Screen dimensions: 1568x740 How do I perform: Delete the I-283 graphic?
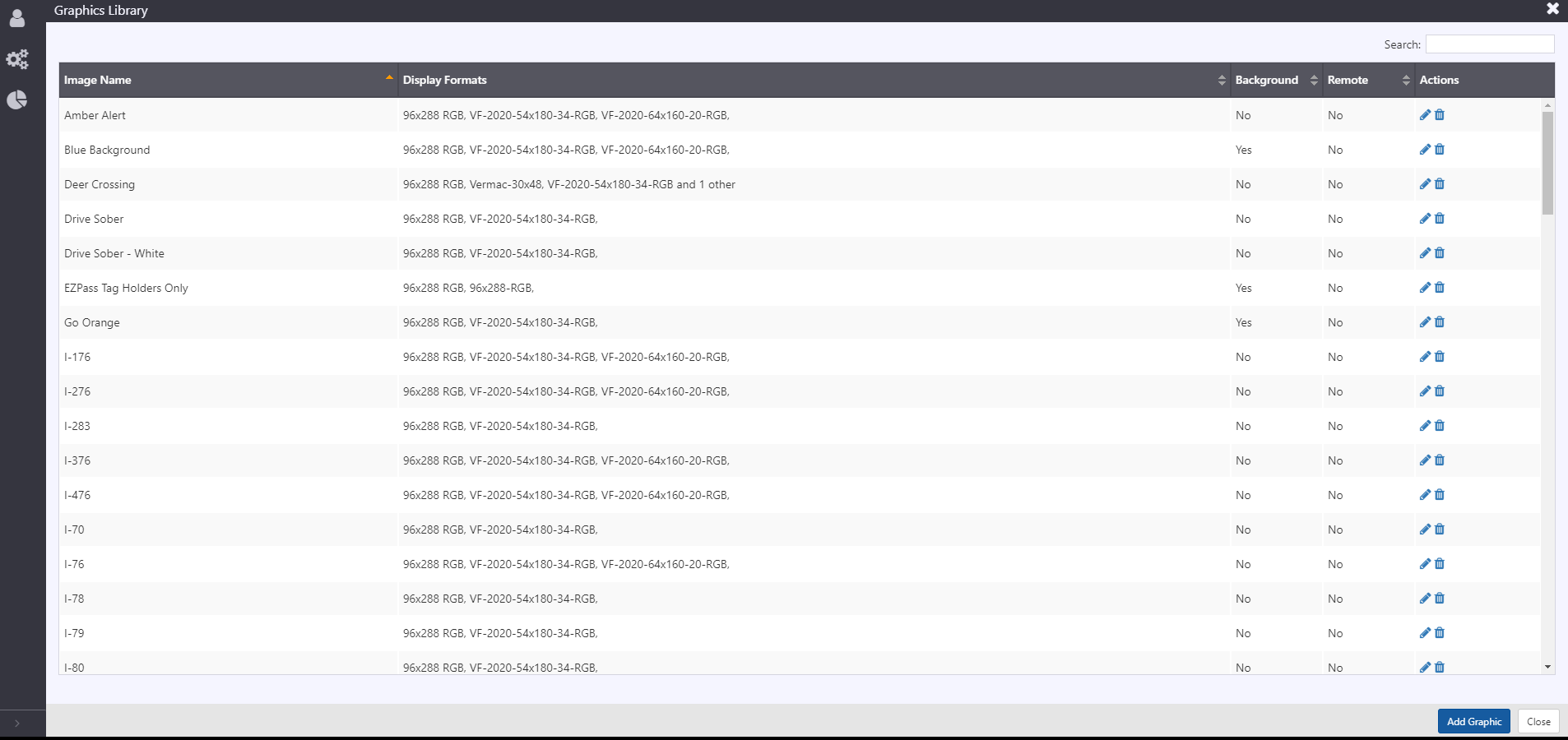(x=1440, y=426)
